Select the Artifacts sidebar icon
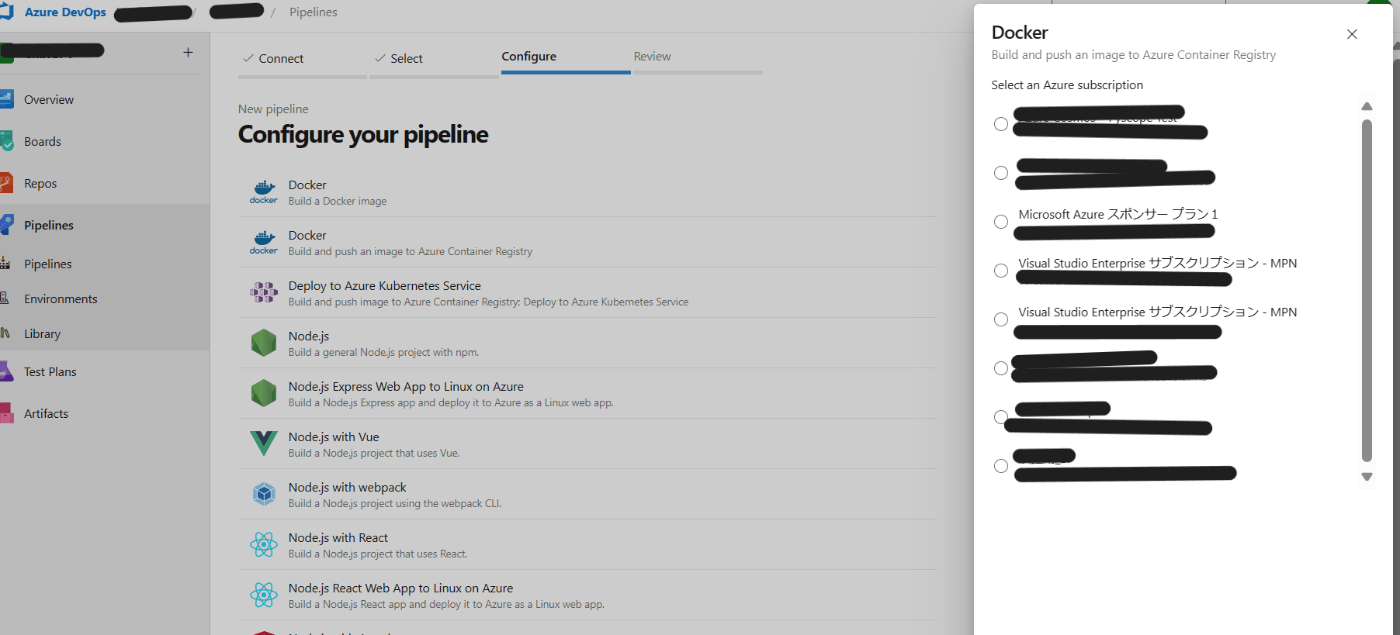Image resolution: width=1400 pixels, height=635 pixels. 6,413
